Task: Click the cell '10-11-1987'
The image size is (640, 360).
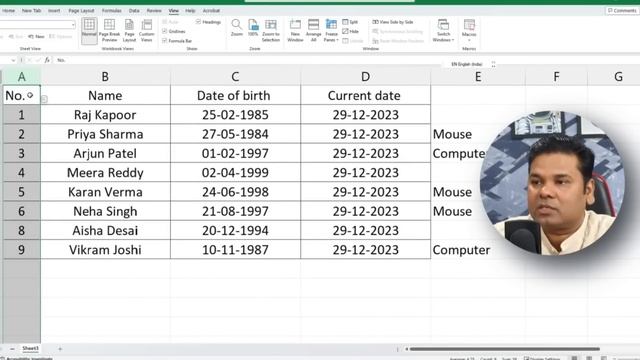Action: point(235,250)
